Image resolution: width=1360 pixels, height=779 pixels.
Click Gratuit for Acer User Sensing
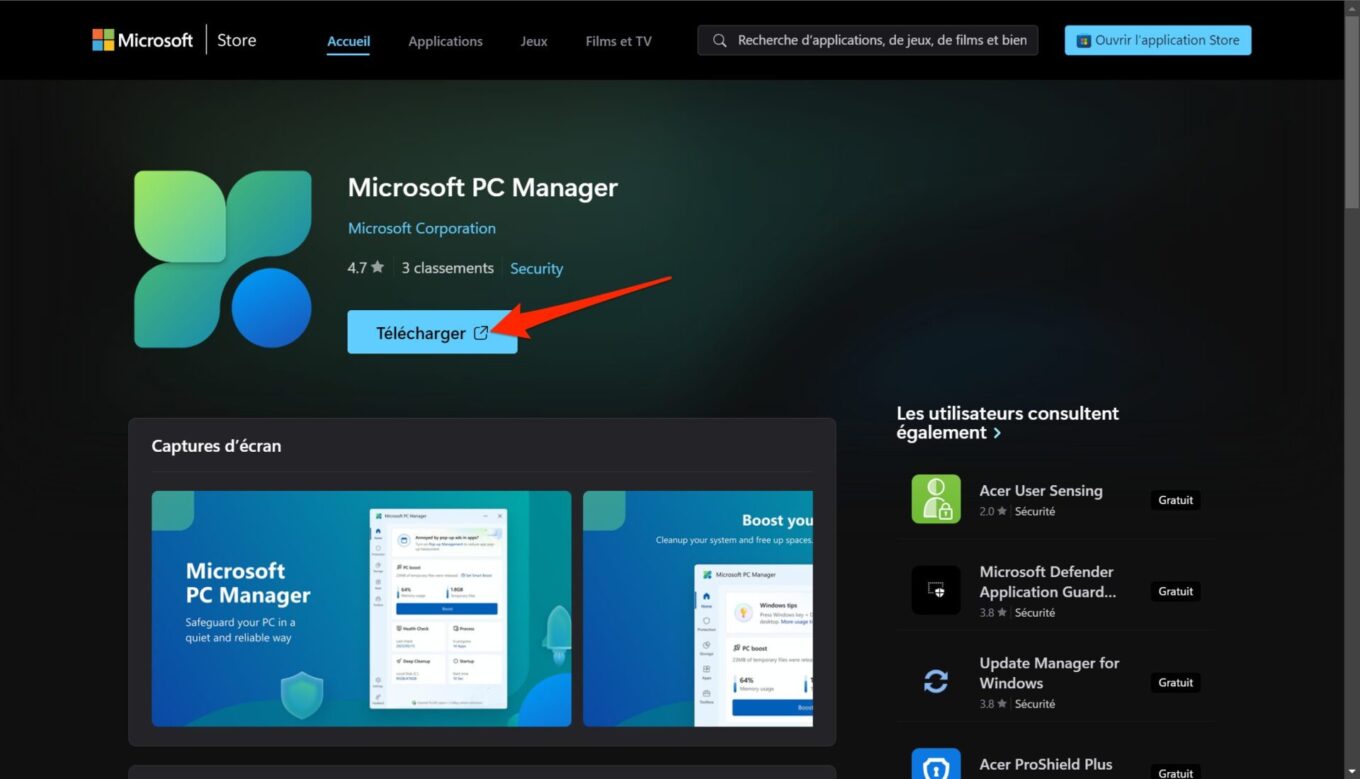(1176, 500)
